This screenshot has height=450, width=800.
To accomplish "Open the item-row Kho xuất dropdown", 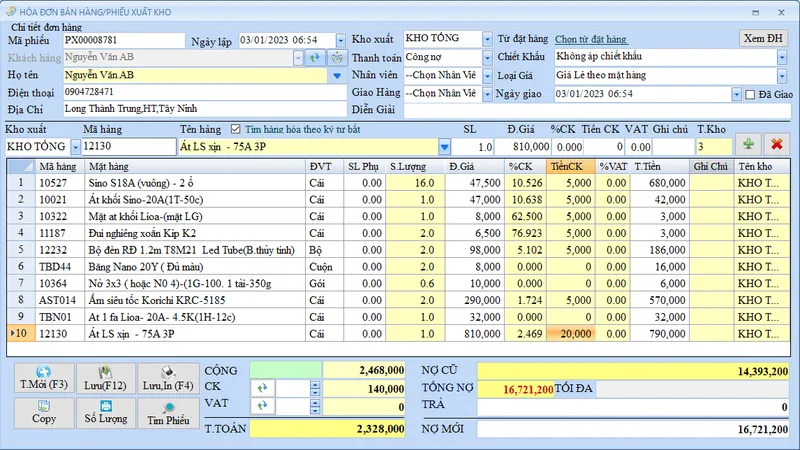I will point(75,147).
